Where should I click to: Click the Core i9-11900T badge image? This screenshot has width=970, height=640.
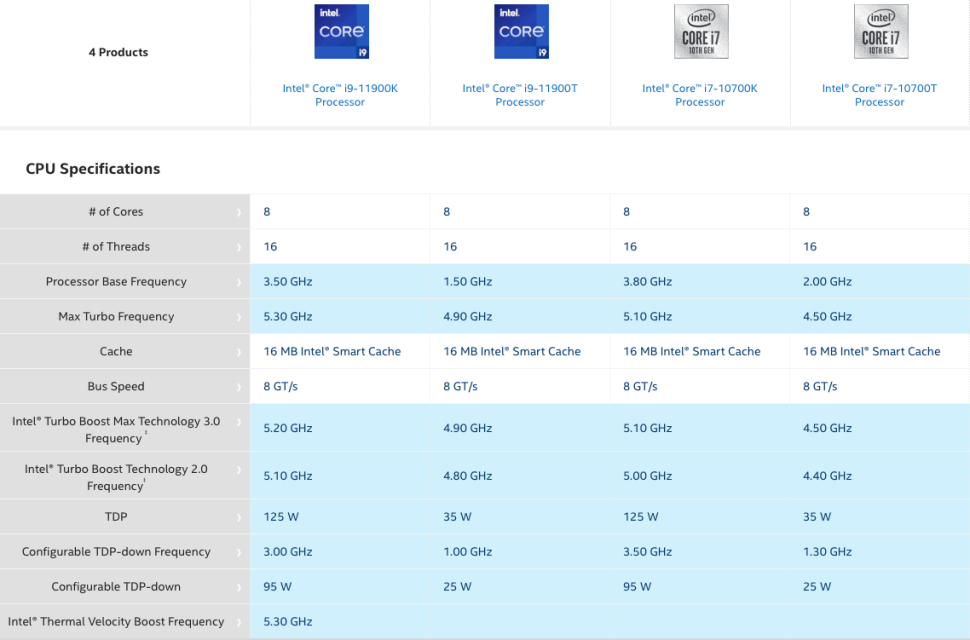(521, 32)
